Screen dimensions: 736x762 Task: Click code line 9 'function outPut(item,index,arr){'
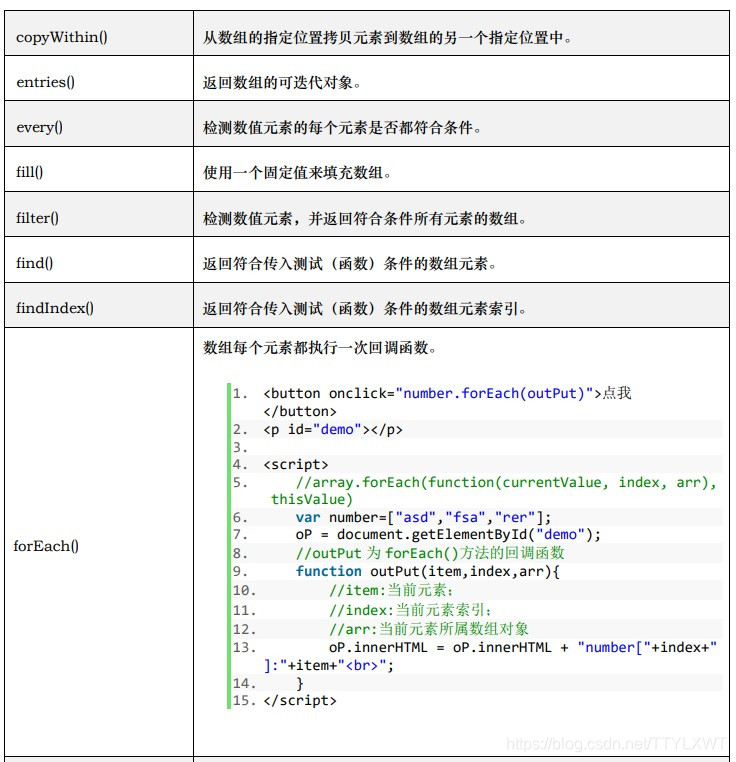click(427, 571)
